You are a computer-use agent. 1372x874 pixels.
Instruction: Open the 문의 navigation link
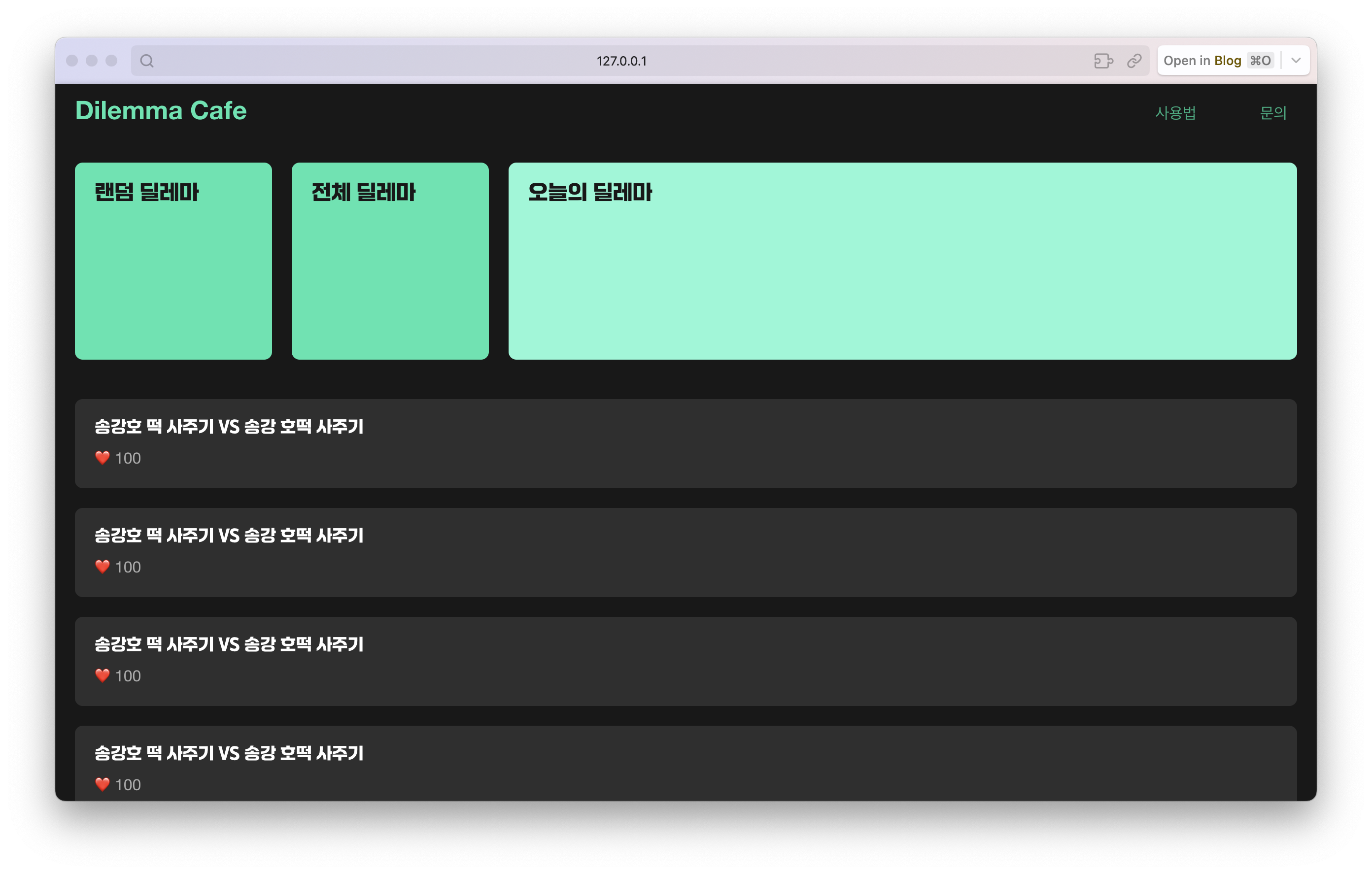pyautogui.click(x=1273, y=113)
